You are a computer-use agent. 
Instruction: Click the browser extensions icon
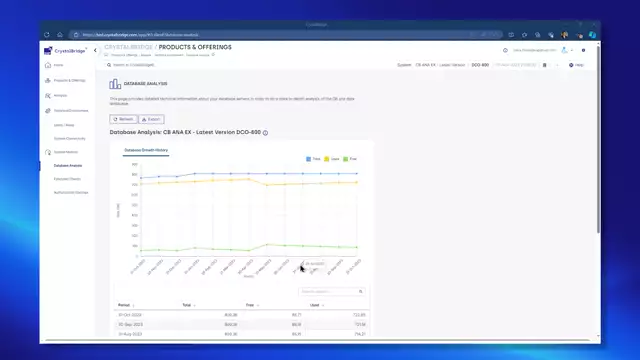point(551,35)
